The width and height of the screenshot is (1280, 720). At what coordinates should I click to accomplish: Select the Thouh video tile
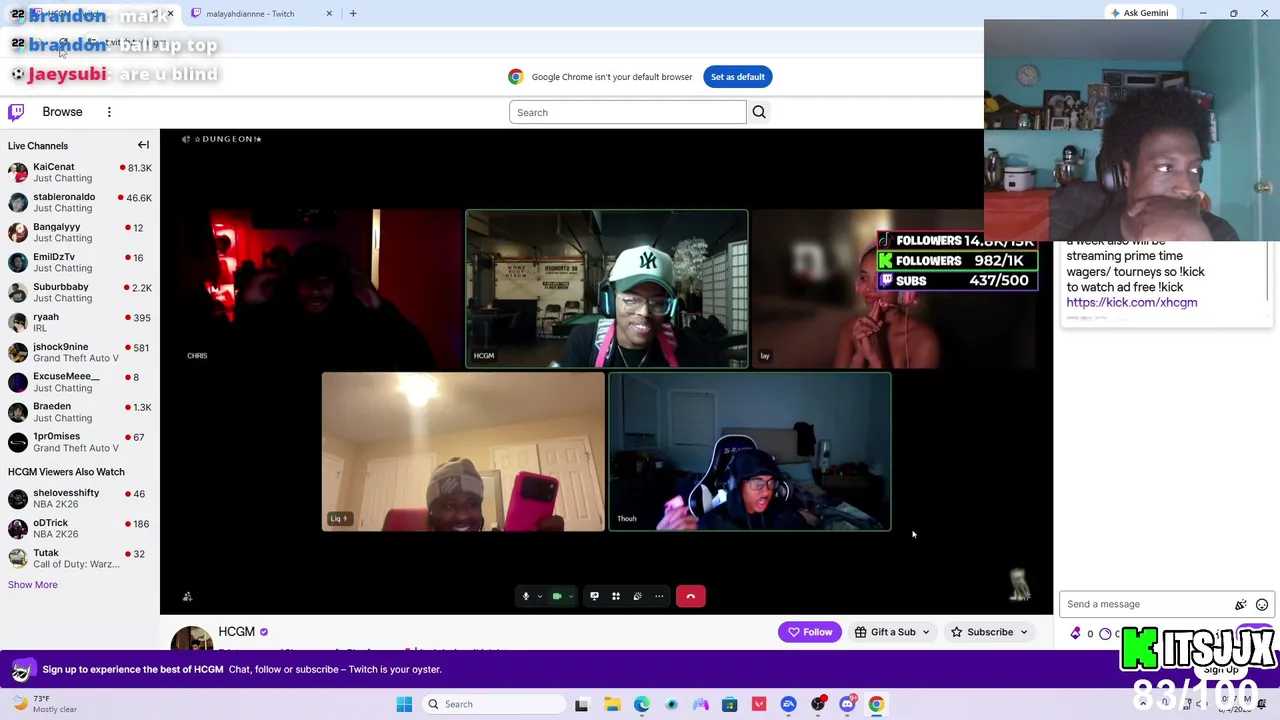pos(750,452)
